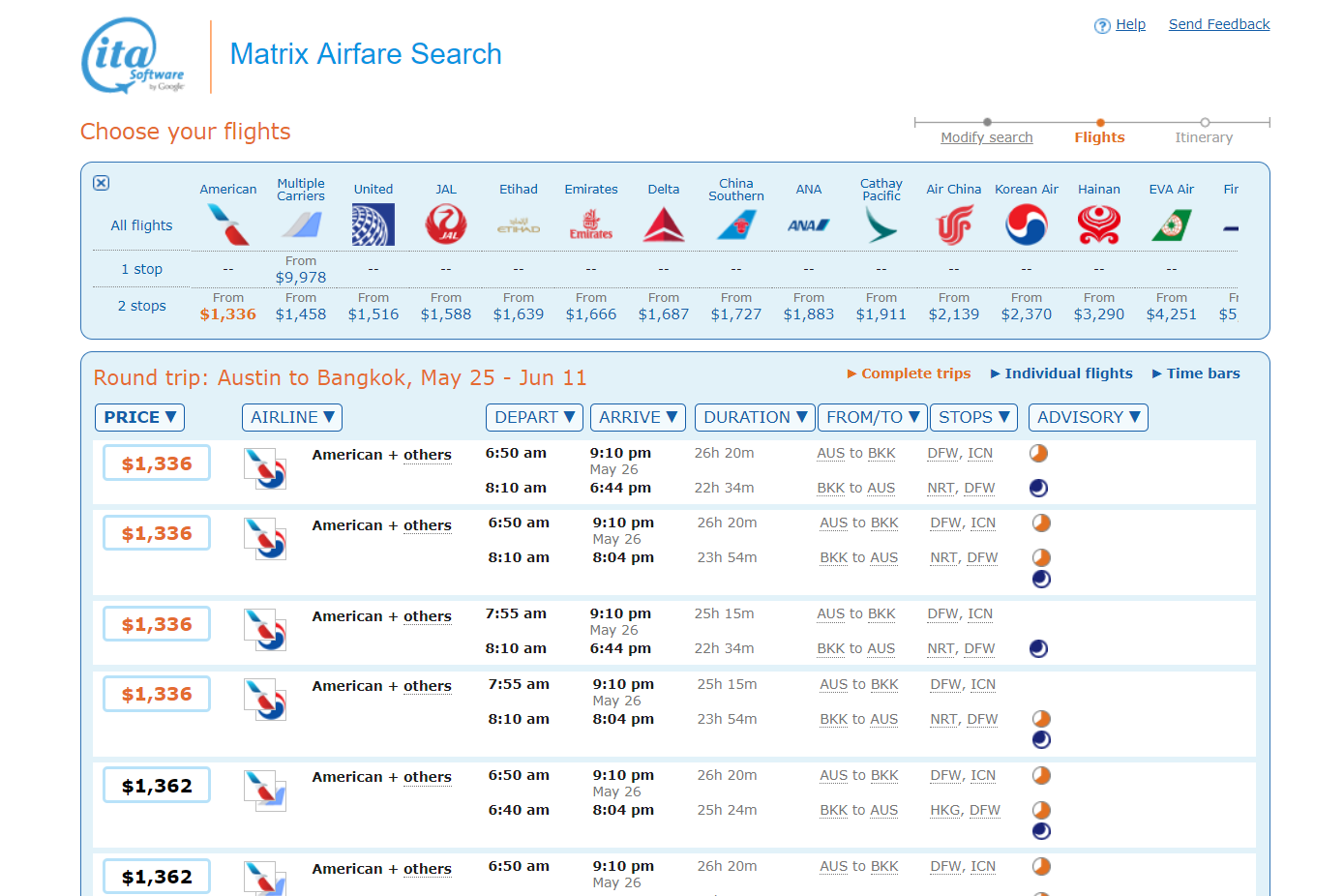Click the dark moon advisory icon on 6:44 pm return, first result
1344x896 pixels.
point(1038,488)
